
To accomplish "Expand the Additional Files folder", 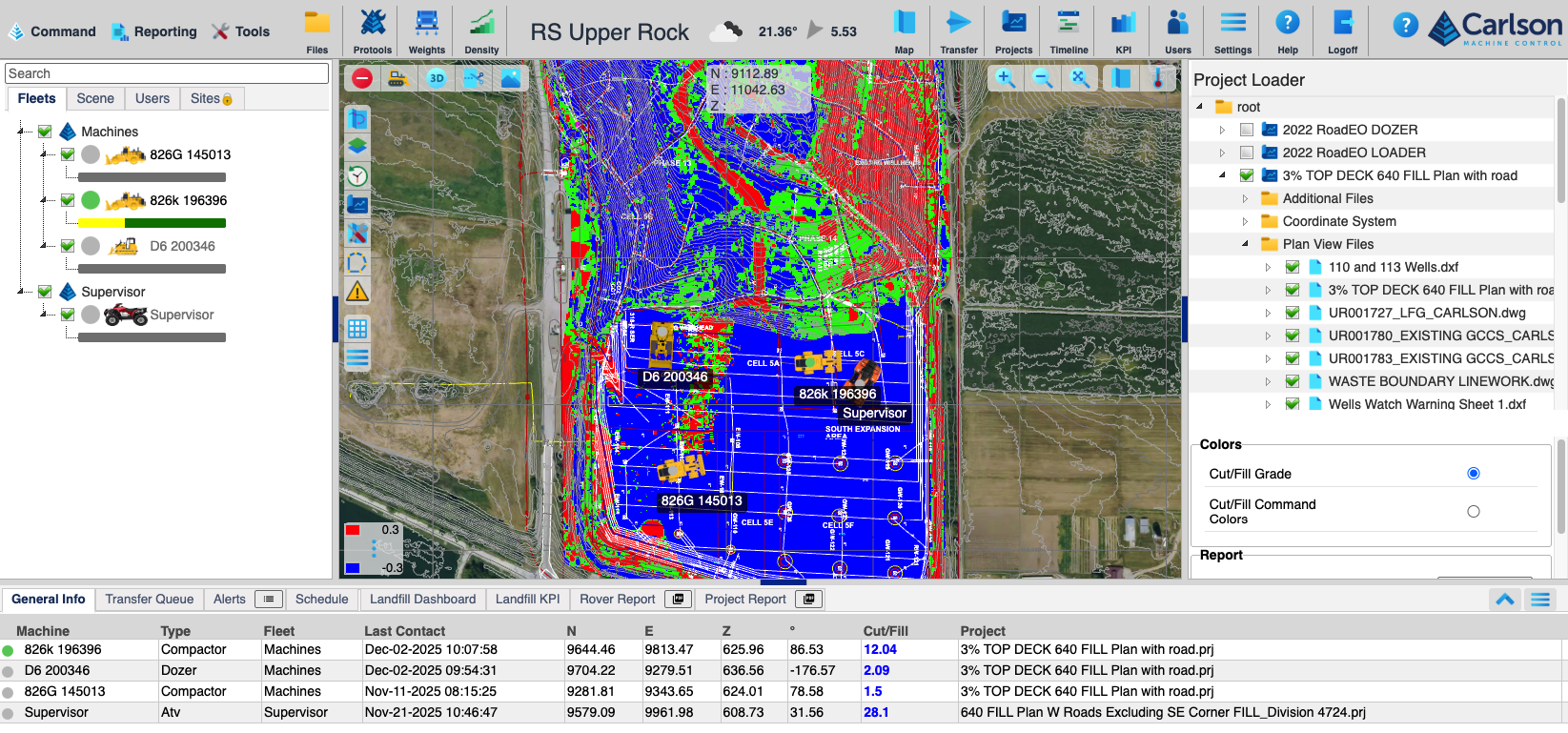I will [1245, 198].
